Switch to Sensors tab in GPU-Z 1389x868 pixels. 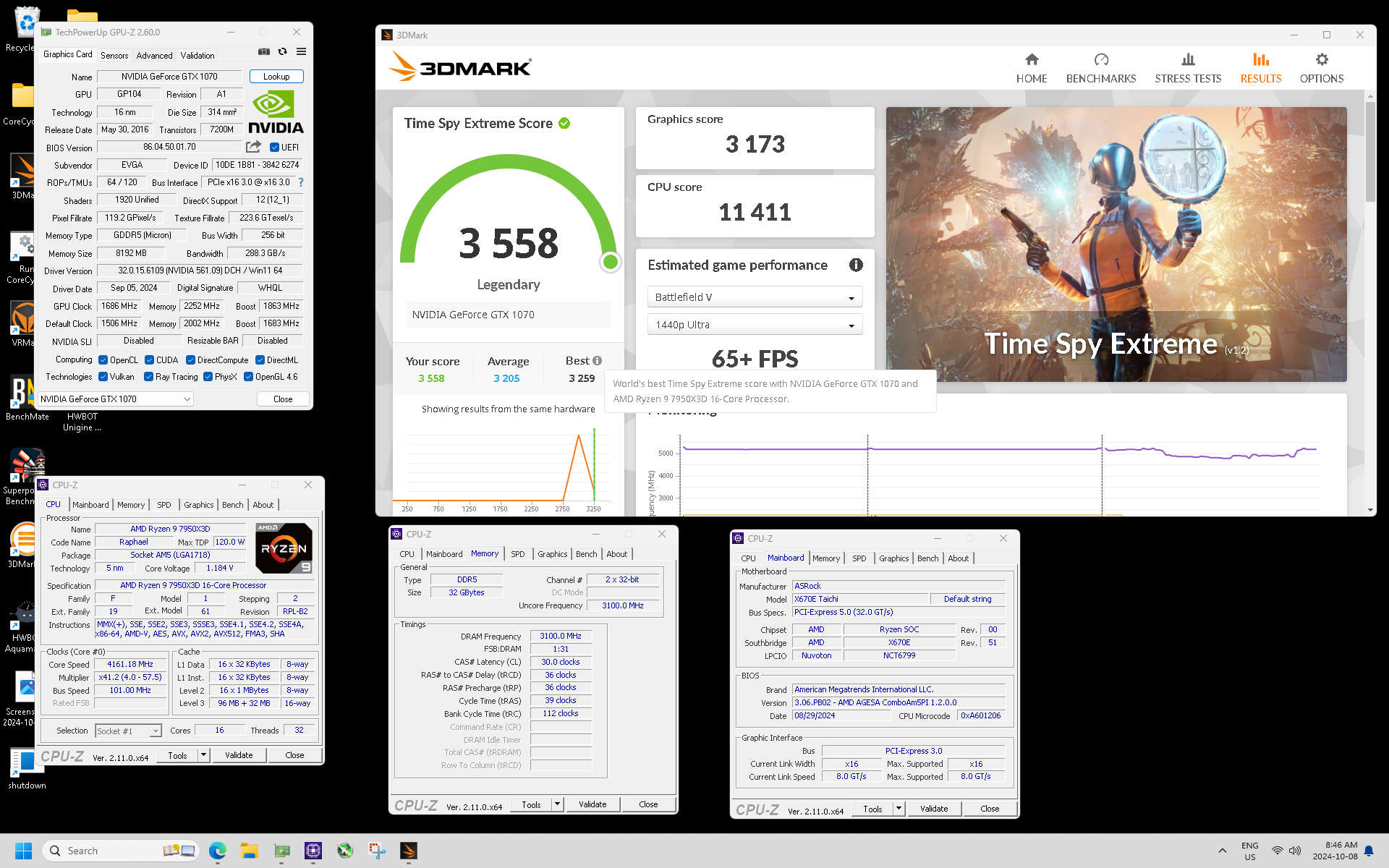pos(114,55)
